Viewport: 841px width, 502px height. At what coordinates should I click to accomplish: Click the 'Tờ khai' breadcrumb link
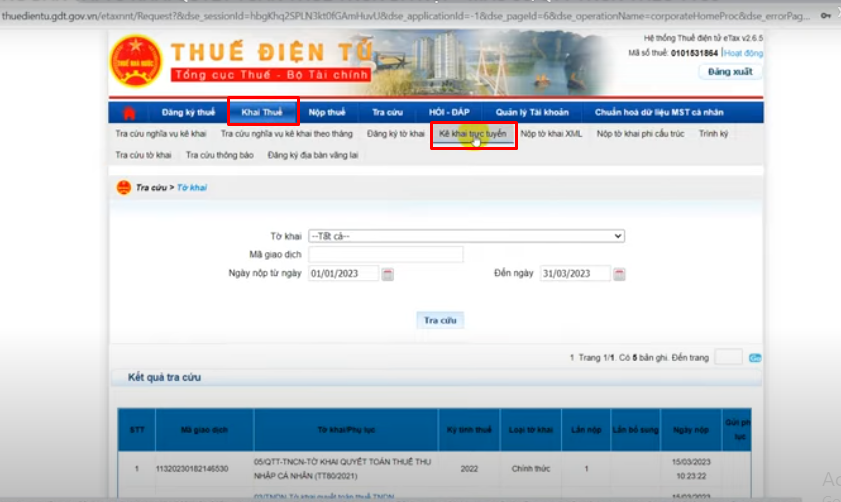click(x=192, y=188)
